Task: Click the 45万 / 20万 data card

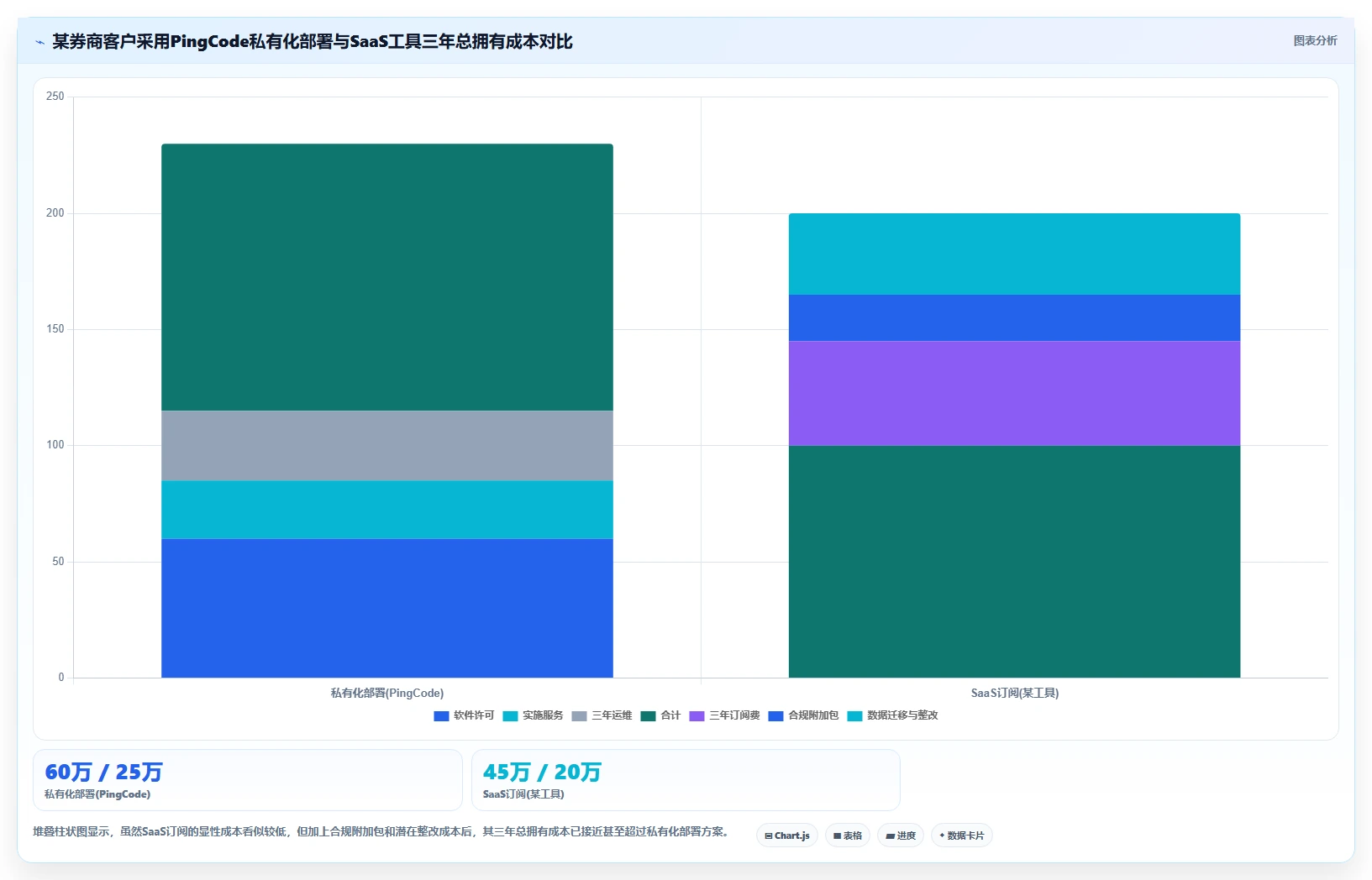Action: (x=686, y=780)
